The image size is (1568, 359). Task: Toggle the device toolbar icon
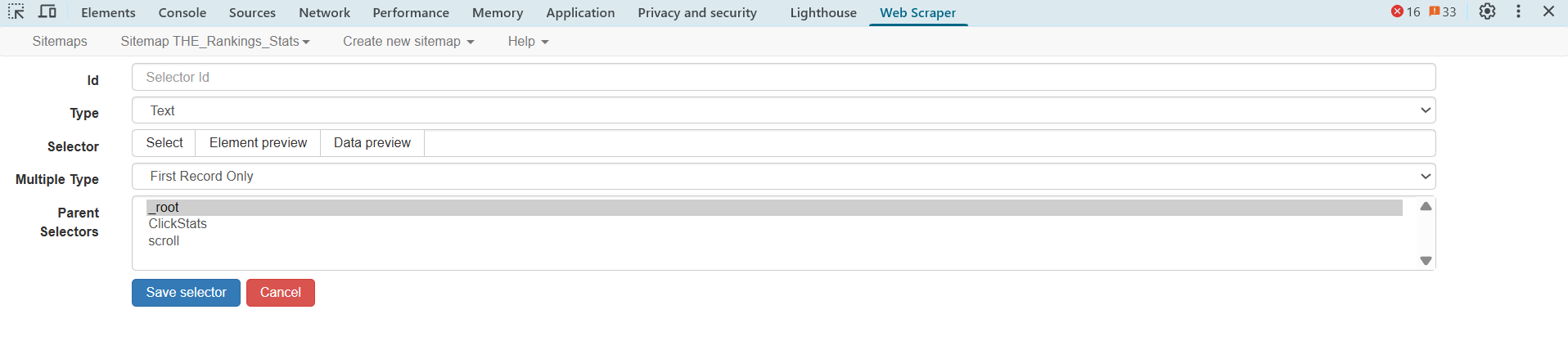coord(47,11)
